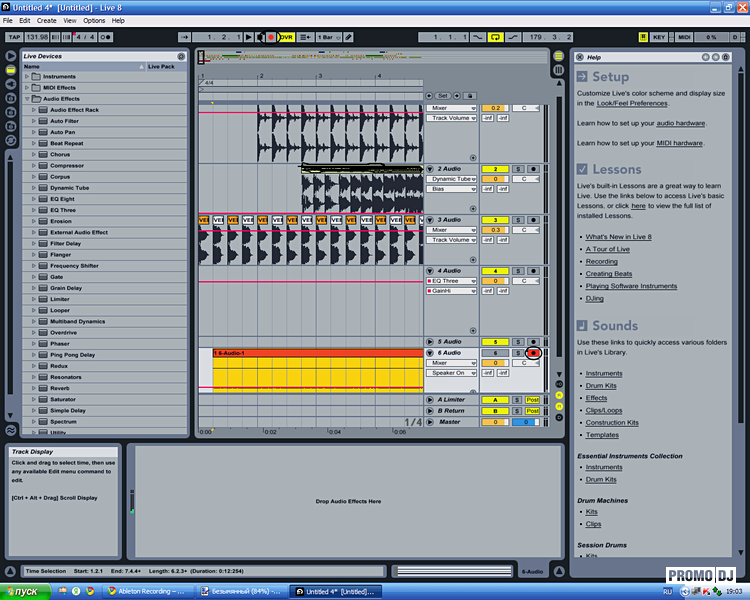
Task: Click the Previous Locator arrow button
Action: 429,96
